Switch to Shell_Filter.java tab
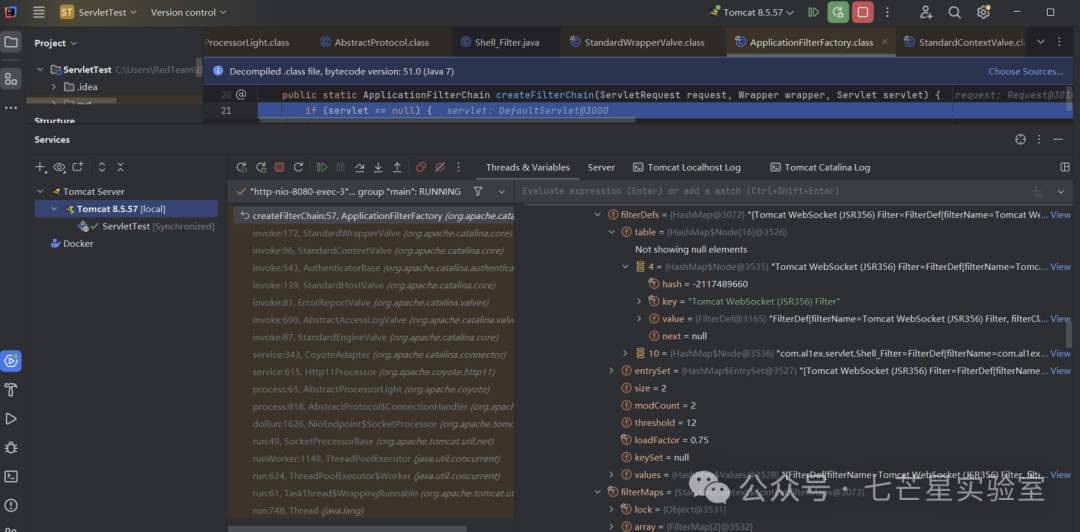Image resolution: width=1080 pixels, height=532 pixels. (500, 43)
